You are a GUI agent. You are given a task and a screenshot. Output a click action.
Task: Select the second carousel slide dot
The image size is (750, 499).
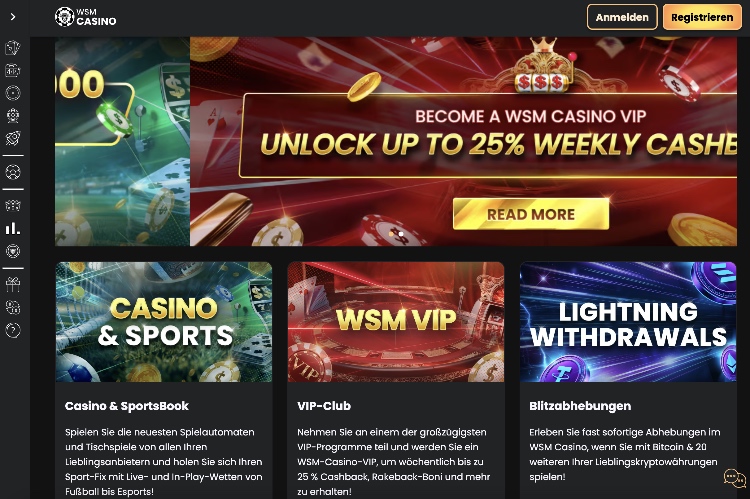(x=401, y=234)
